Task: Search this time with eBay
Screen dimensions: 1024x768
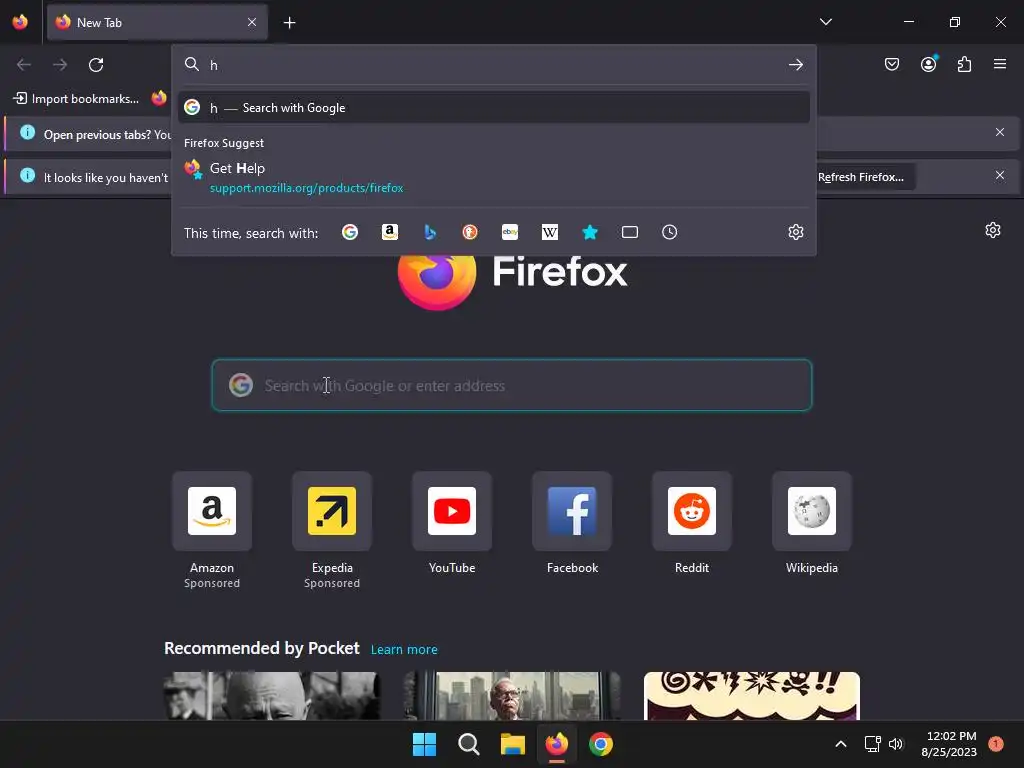Action: click(510, 232)
